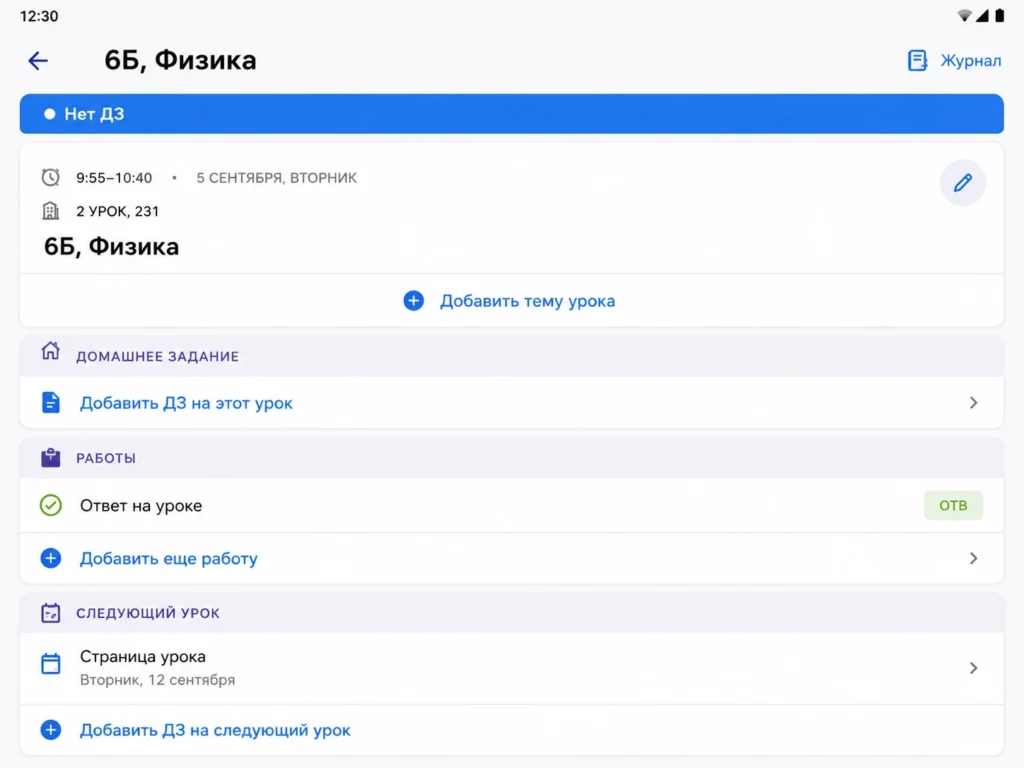Open Страница урока for 12 сентября

coord(511,668)
